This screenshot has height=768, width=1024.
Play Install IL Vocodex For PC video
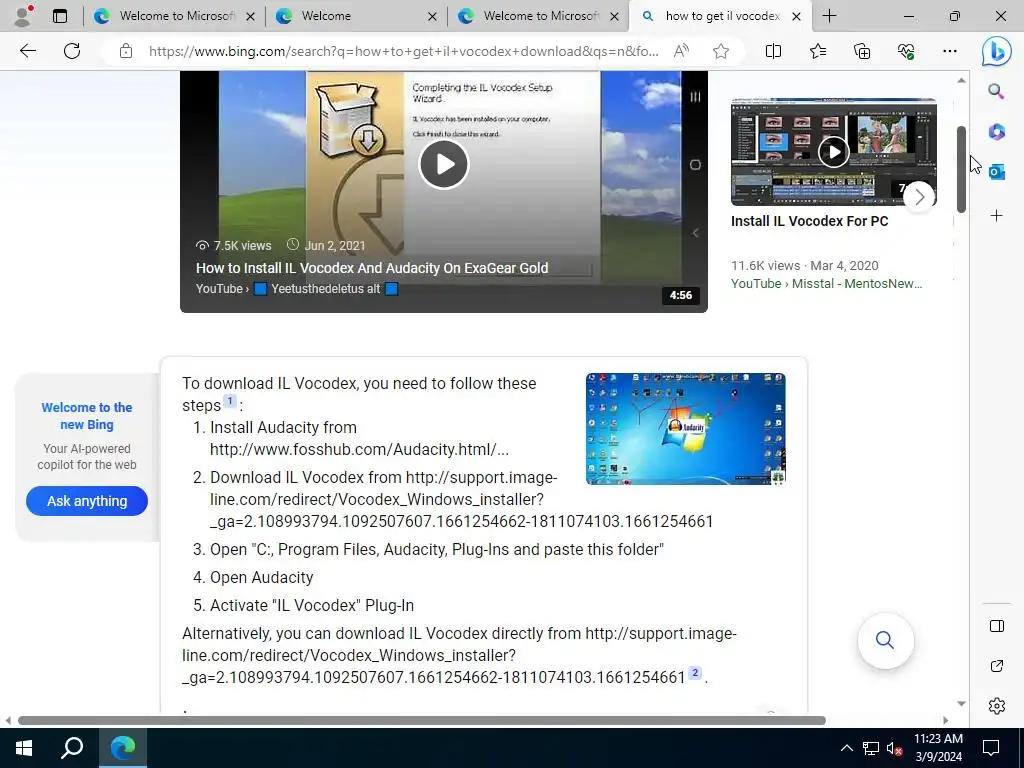click(x=833, y=152)
